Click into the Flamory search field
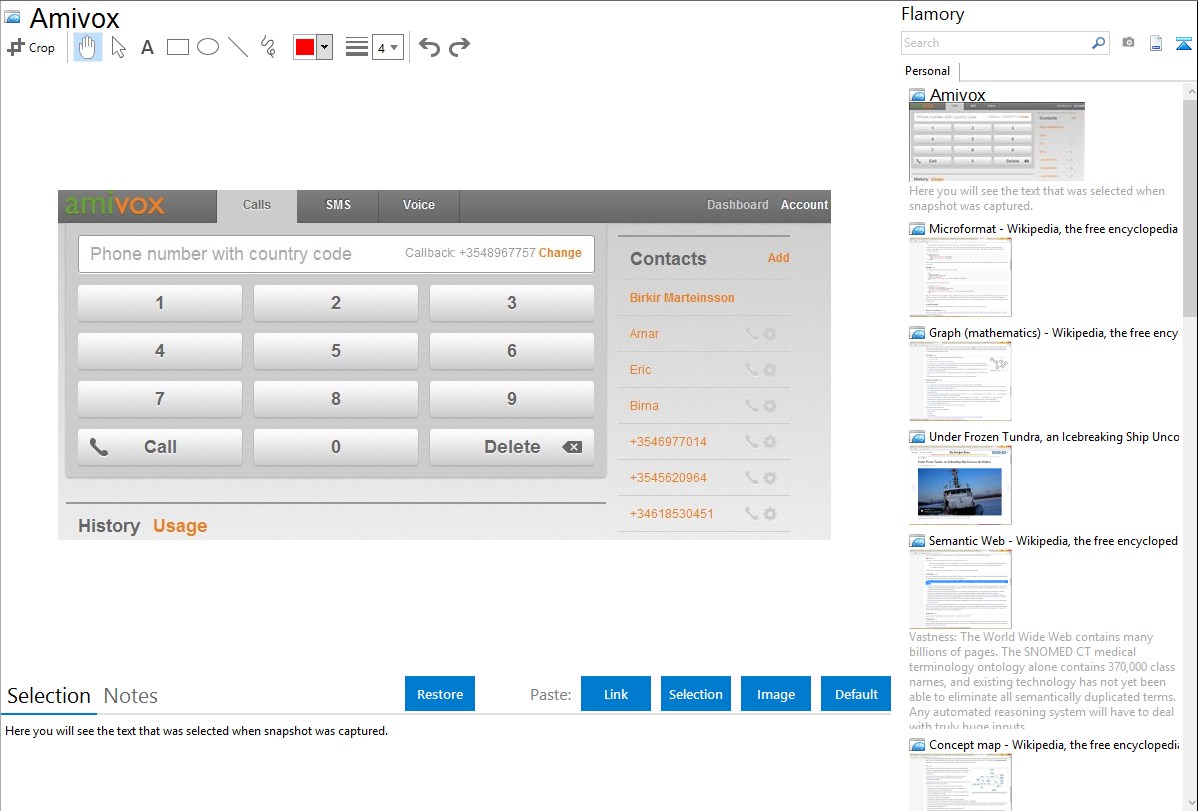Screen dimensions: 1198x811 tap(995, 43)
